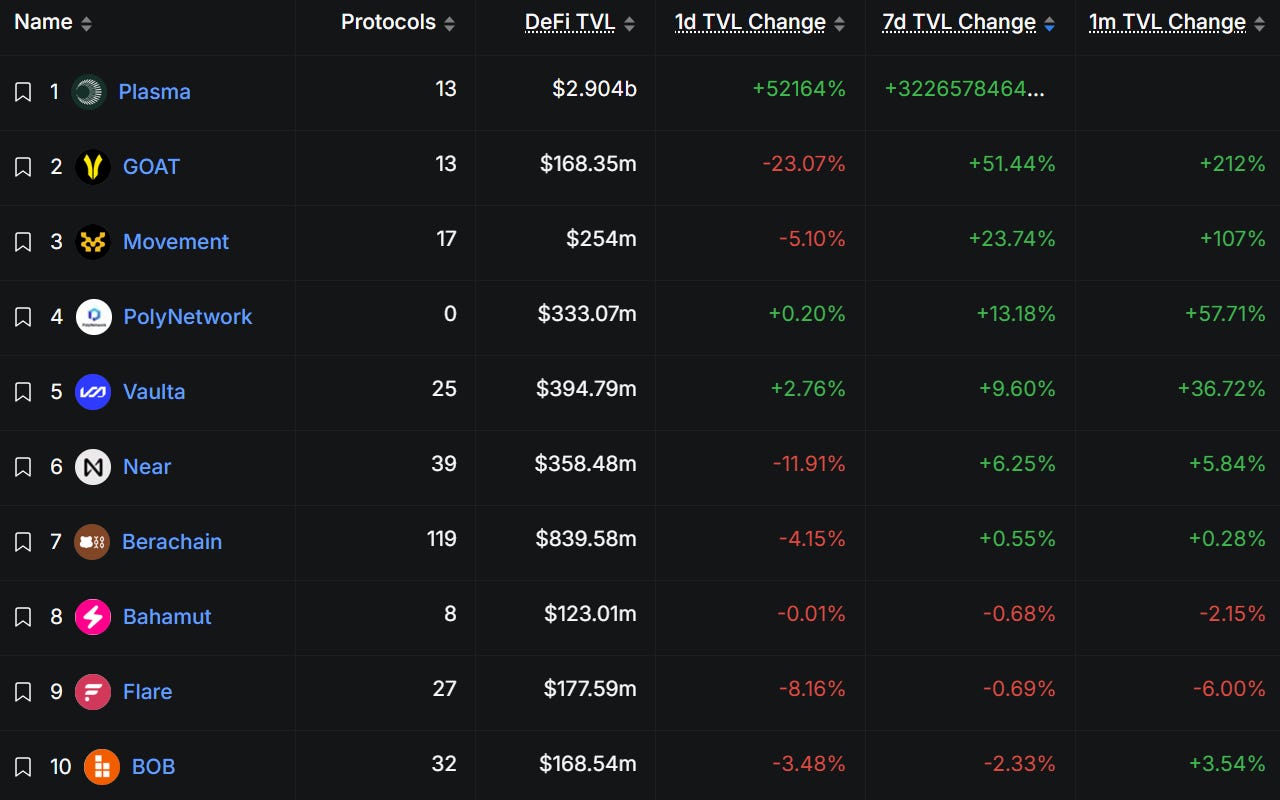Click the Name column header text

43,22
